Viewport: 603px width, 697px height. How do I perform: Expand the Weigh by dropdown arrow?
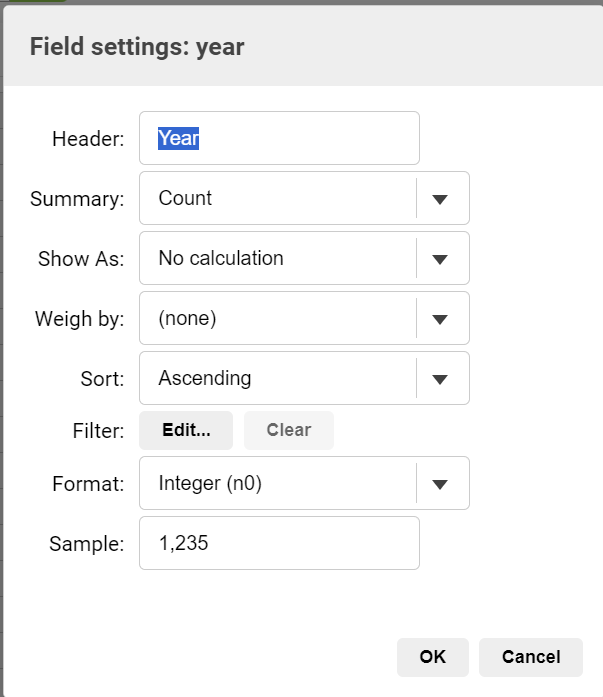[x=440, y=318]
